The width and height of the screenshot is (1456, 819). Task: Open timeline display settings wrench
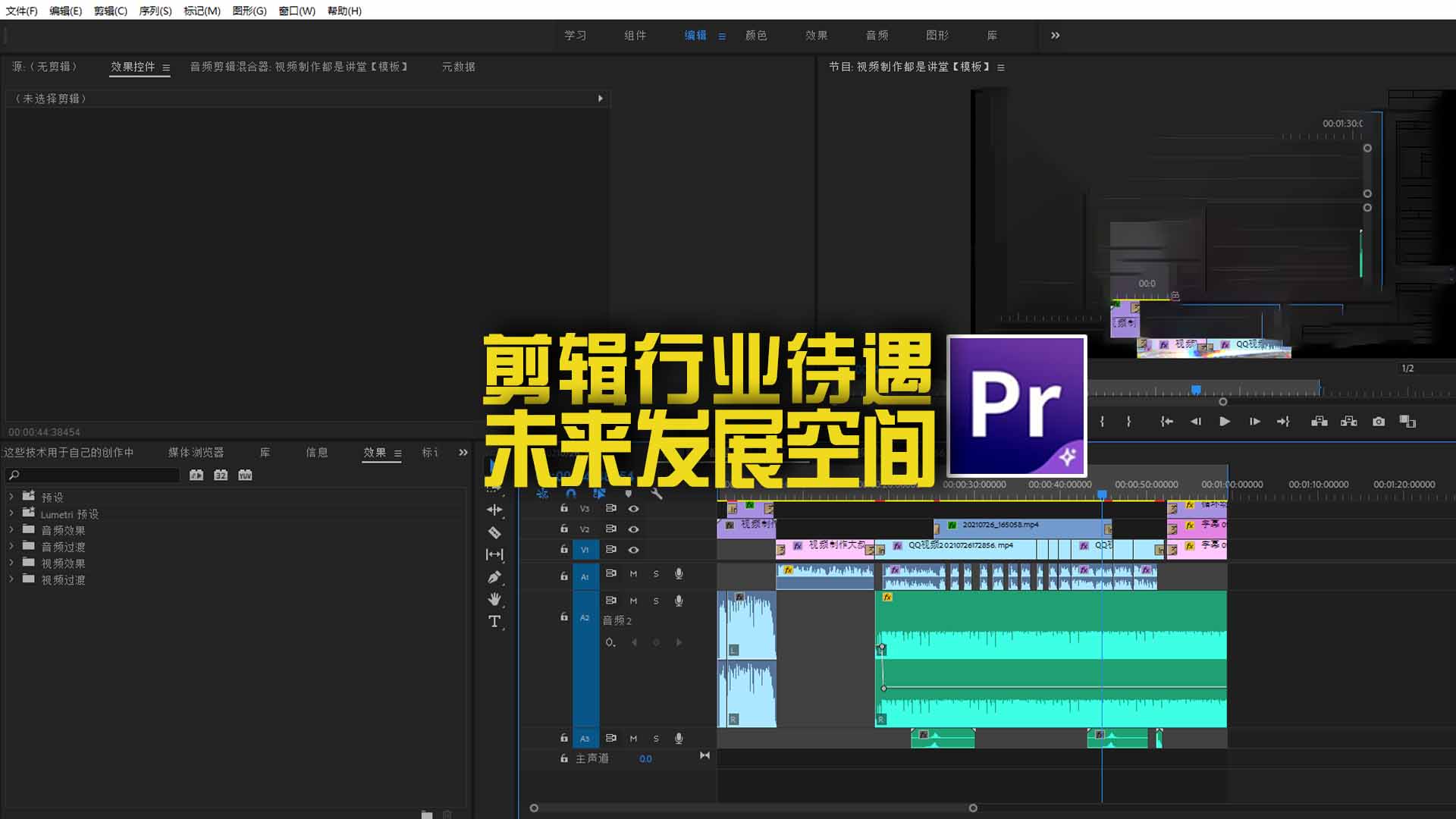coord(657,494)
